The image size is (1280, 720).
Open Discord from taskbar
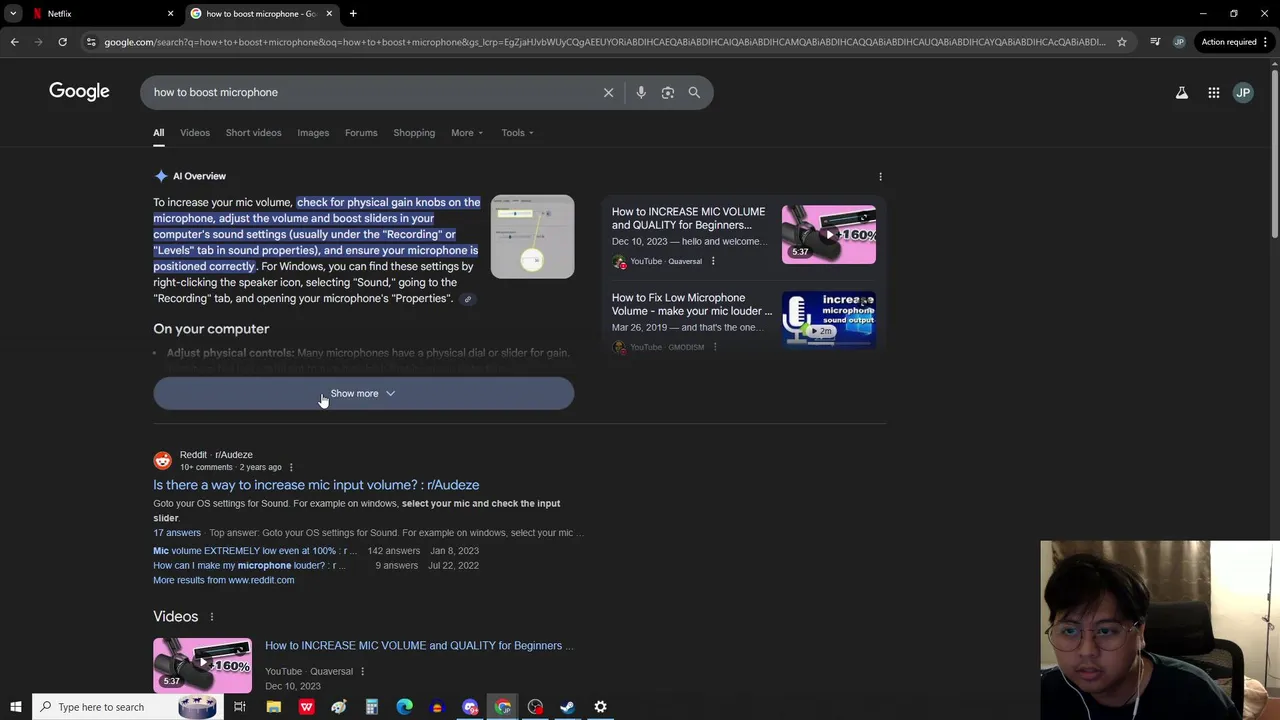[x=470, y=707]
